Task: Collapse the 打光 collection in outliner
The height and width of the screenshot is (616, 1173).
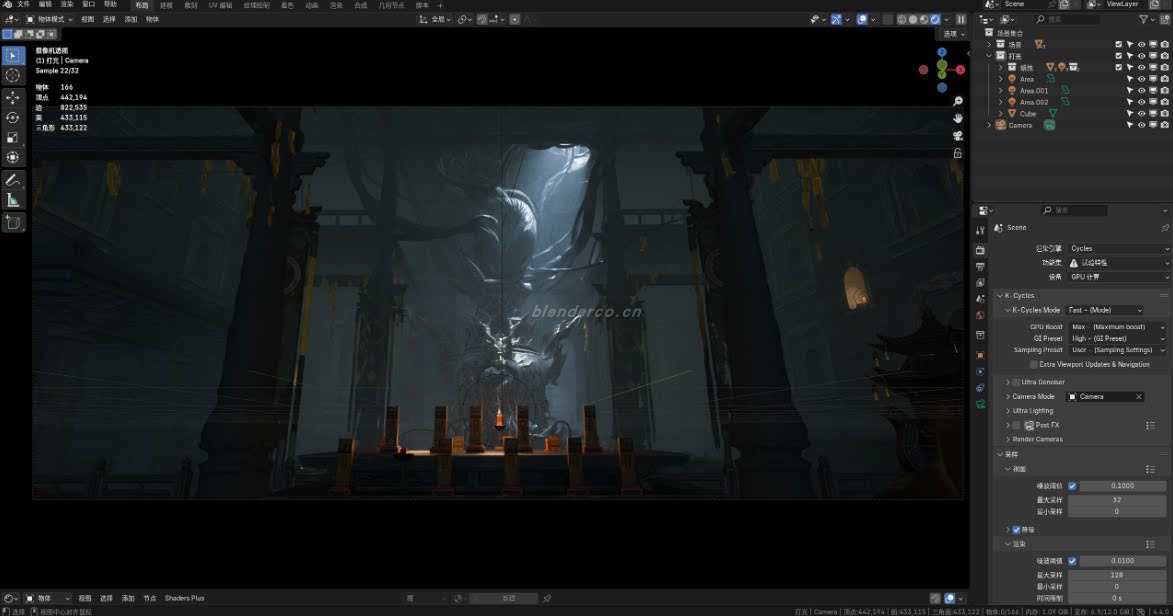Action: pyautogui.click(x=990, y=56)
